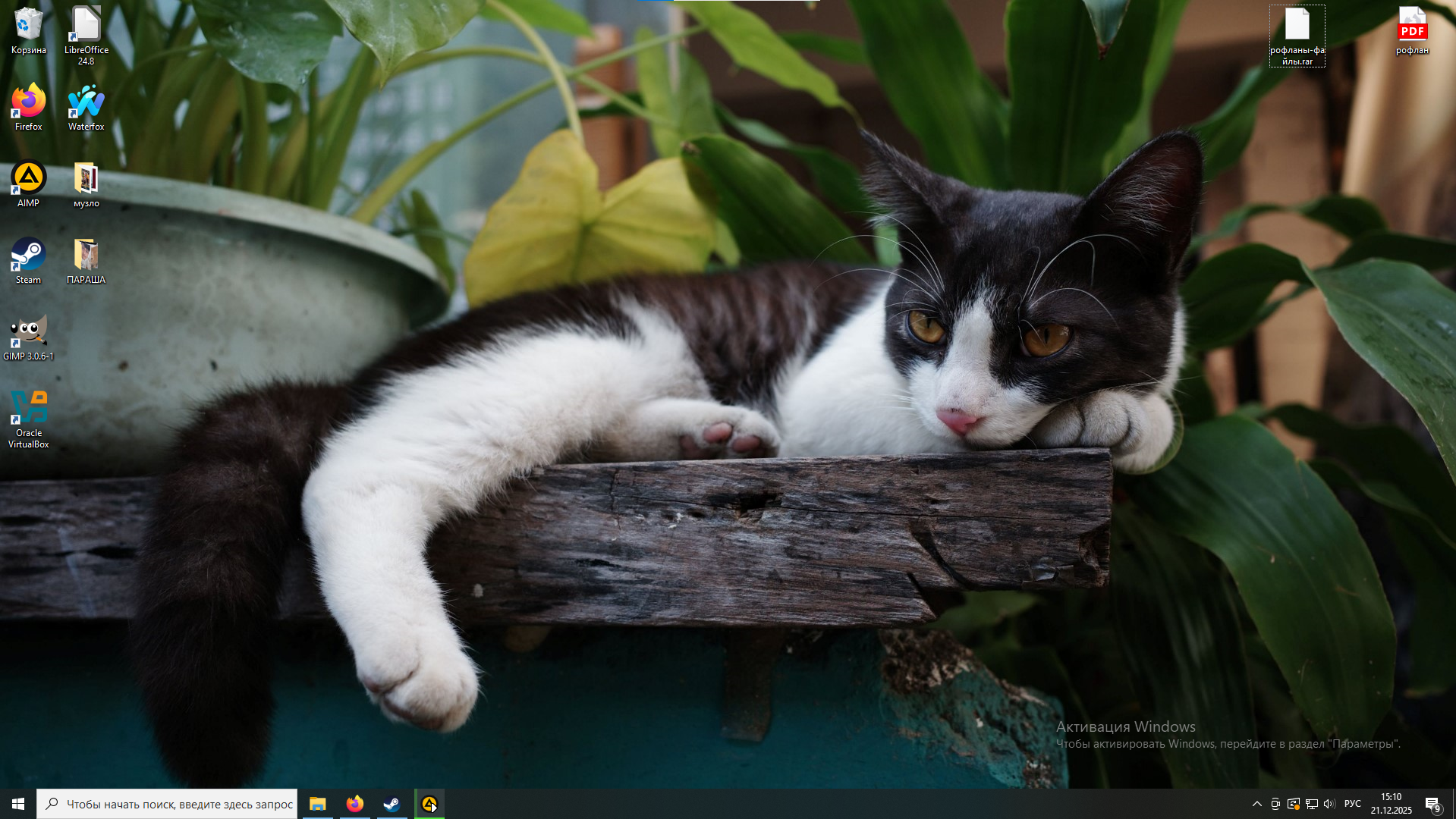Open the Windows Update tray icon
This screenshot has height=819, width=1456.
click(1294, 804)
